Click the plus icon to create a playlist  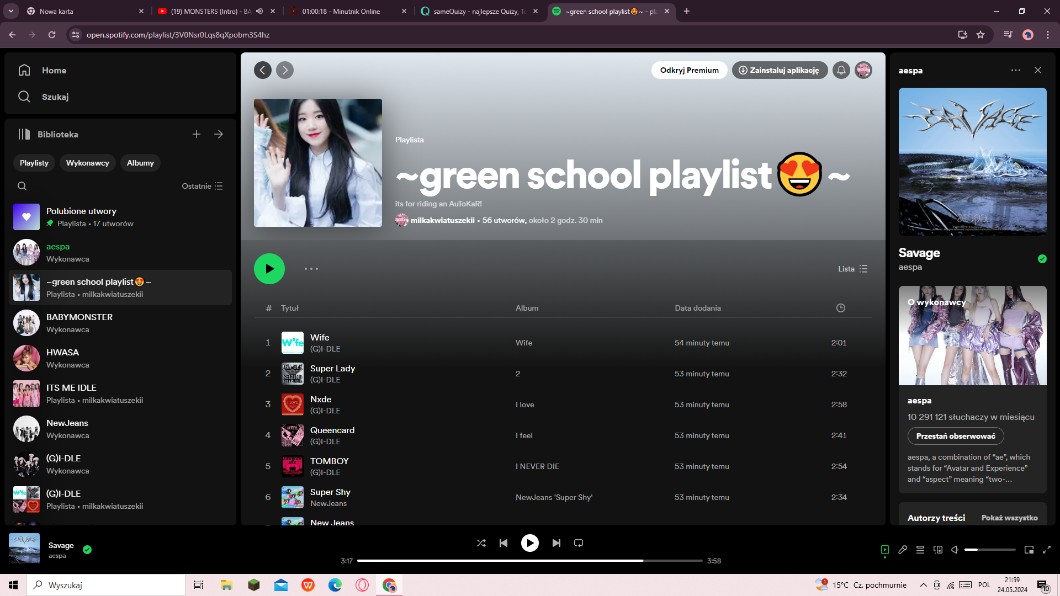coord(196,134)
